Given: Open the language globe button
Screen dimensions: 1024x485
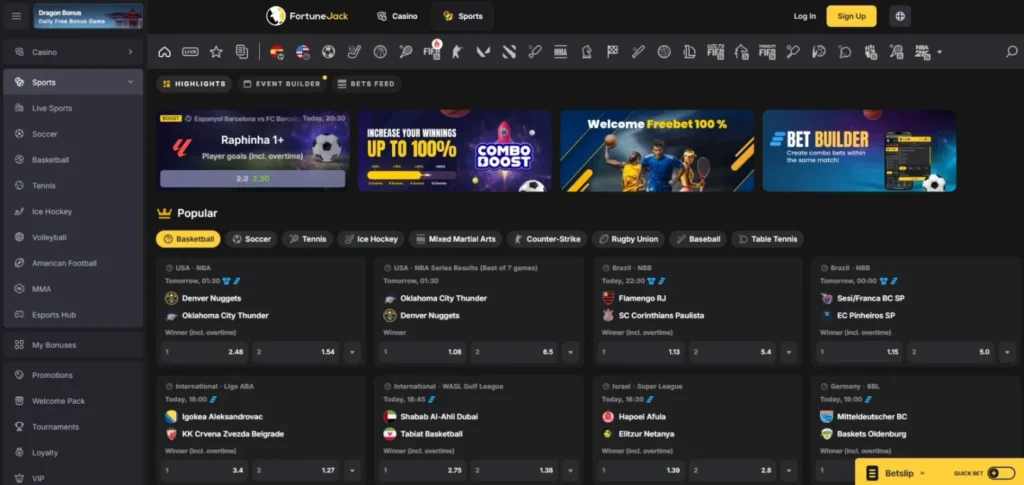Looking at the screenshot, I should point(900,16).
